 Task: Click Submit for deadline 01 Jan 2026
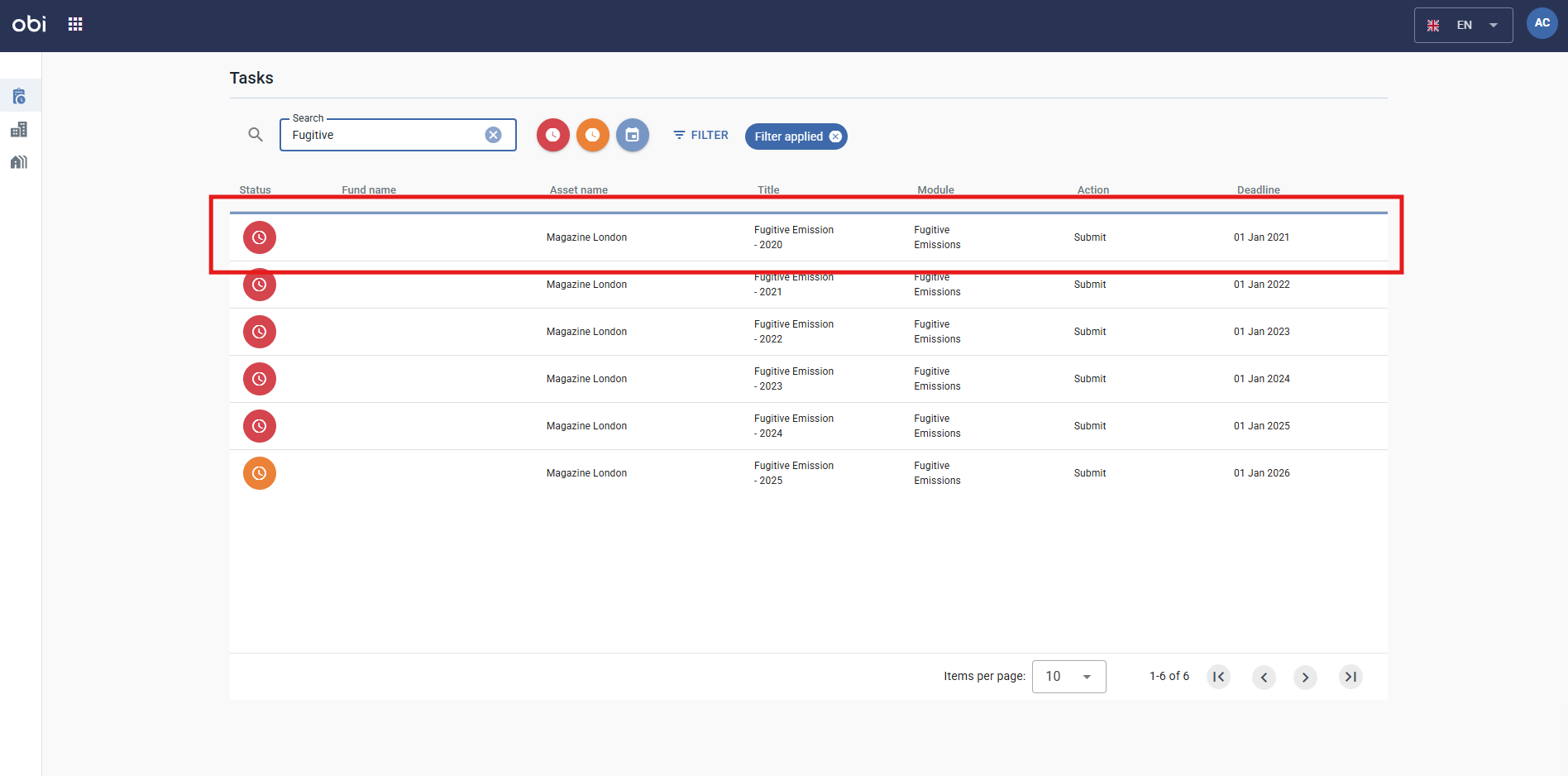(x=1090, y=473)
